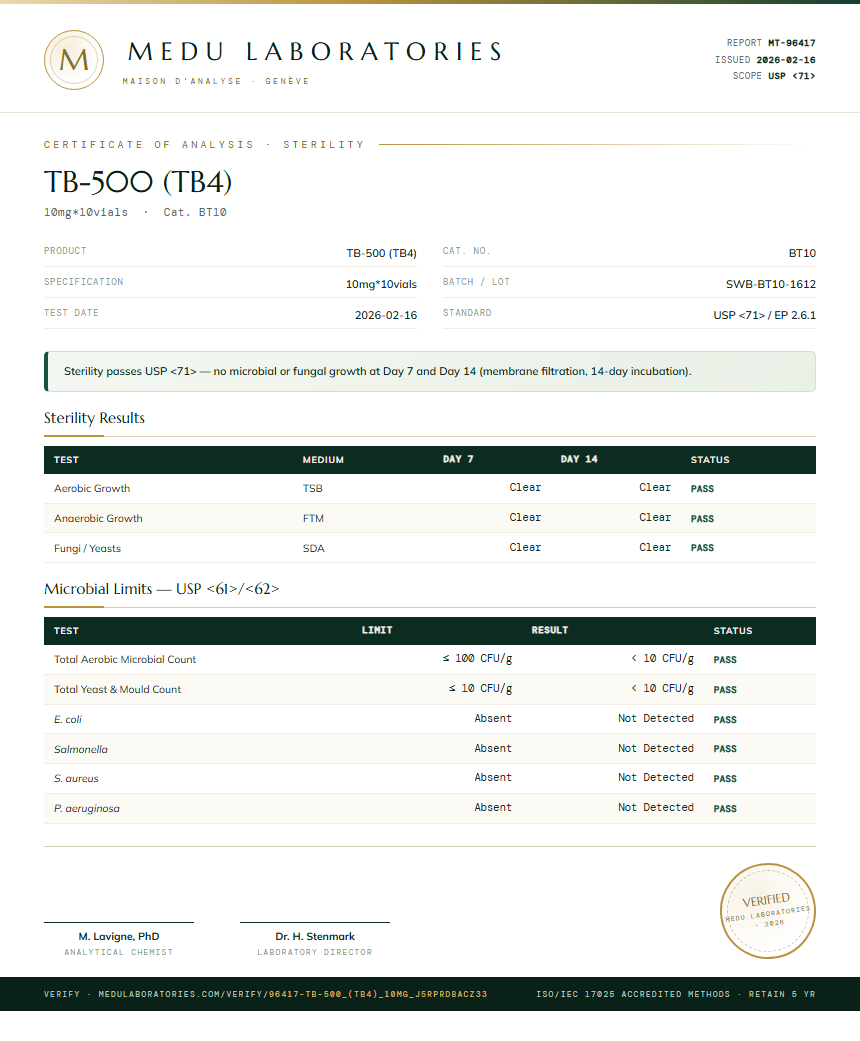Select Total Aerobic Microbial Count row label

(125, 659)
